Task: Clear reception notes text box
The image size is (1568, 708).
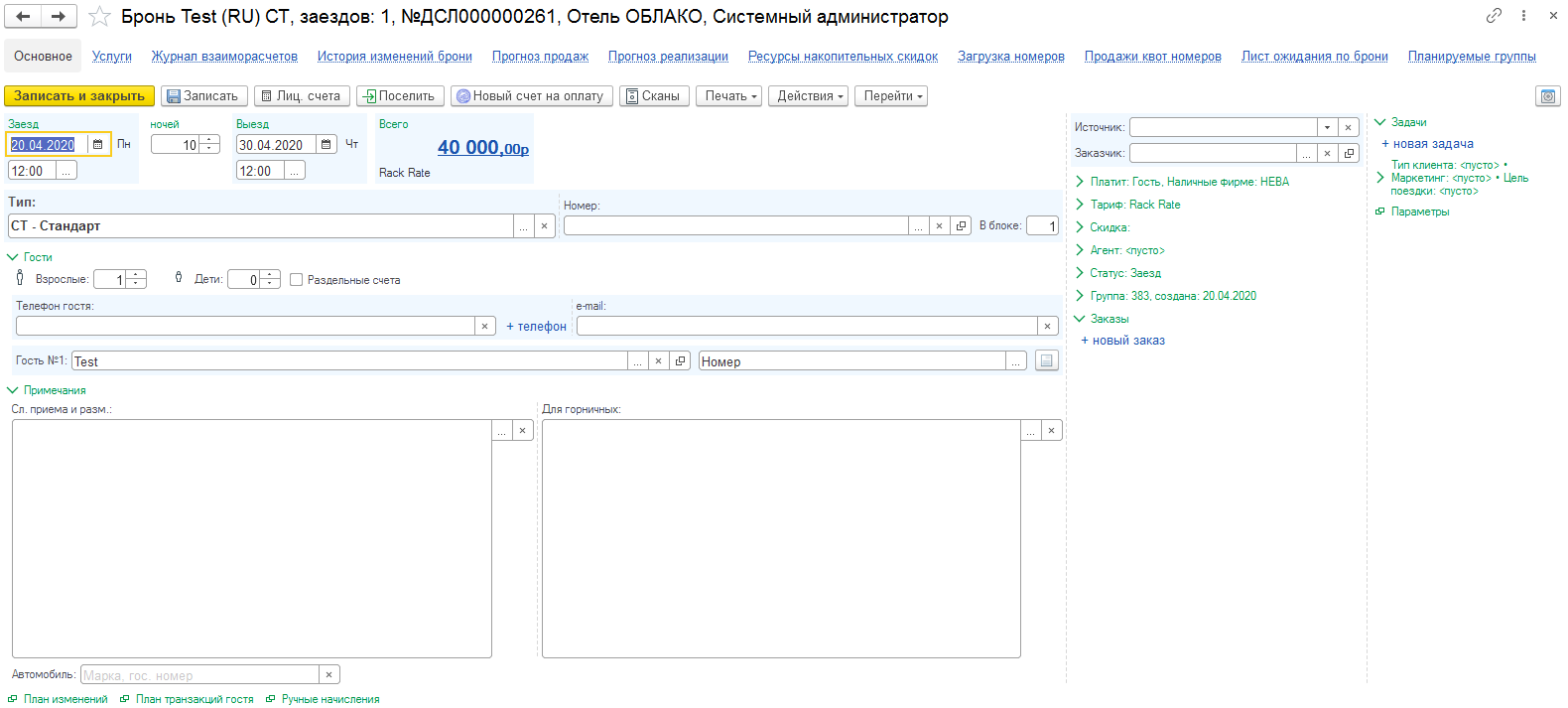Action: [522, 431]
